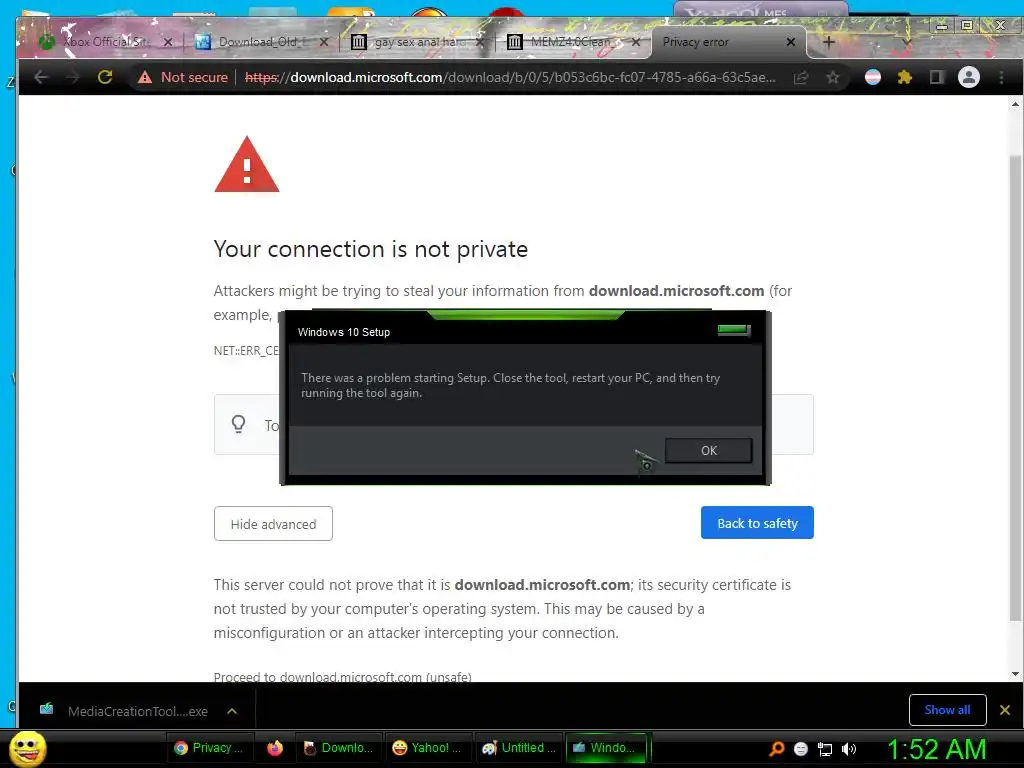Toggle the browser side panel icon

(936, 77)
